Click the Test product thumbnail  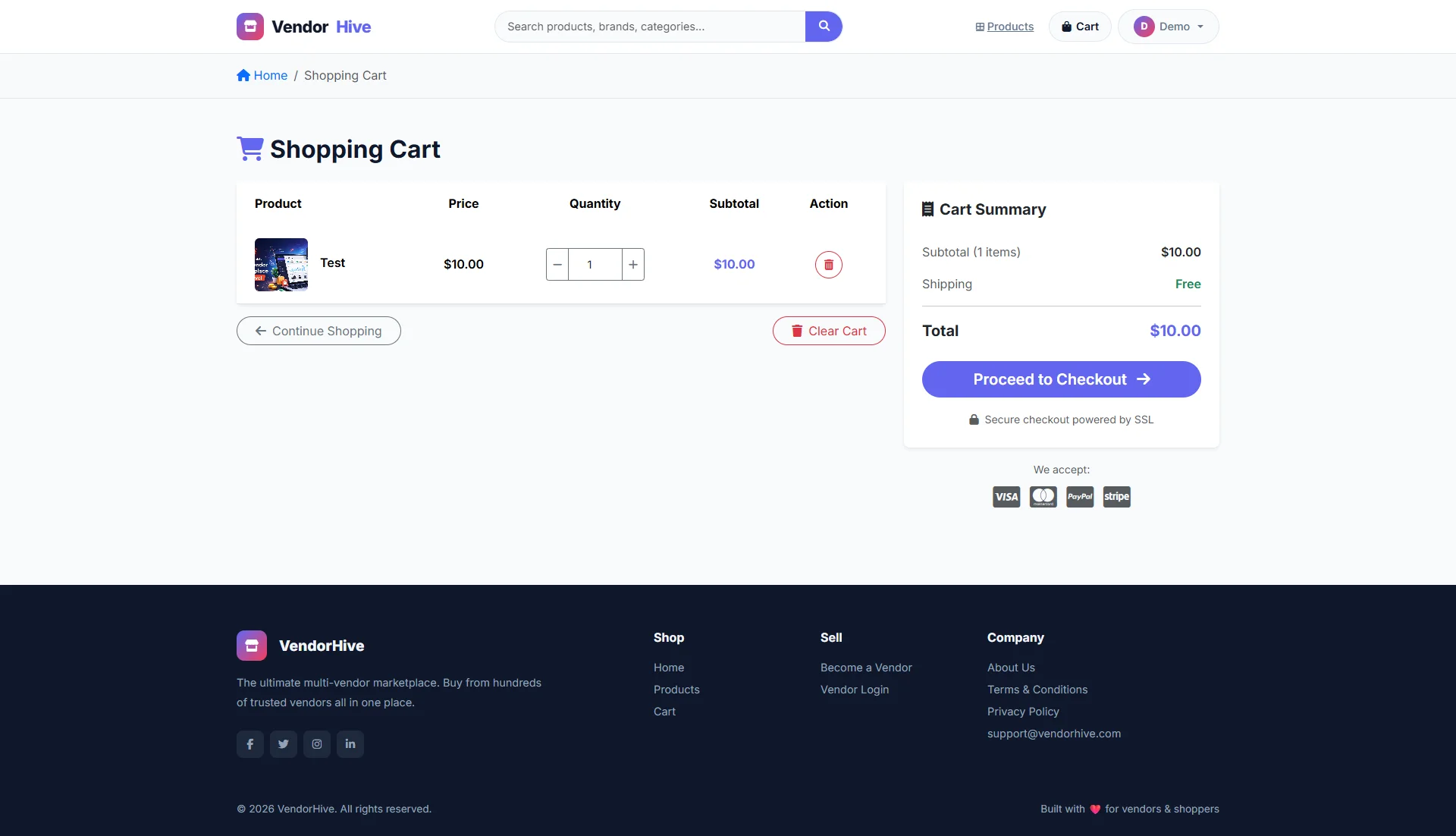click(x=281, y=265)
